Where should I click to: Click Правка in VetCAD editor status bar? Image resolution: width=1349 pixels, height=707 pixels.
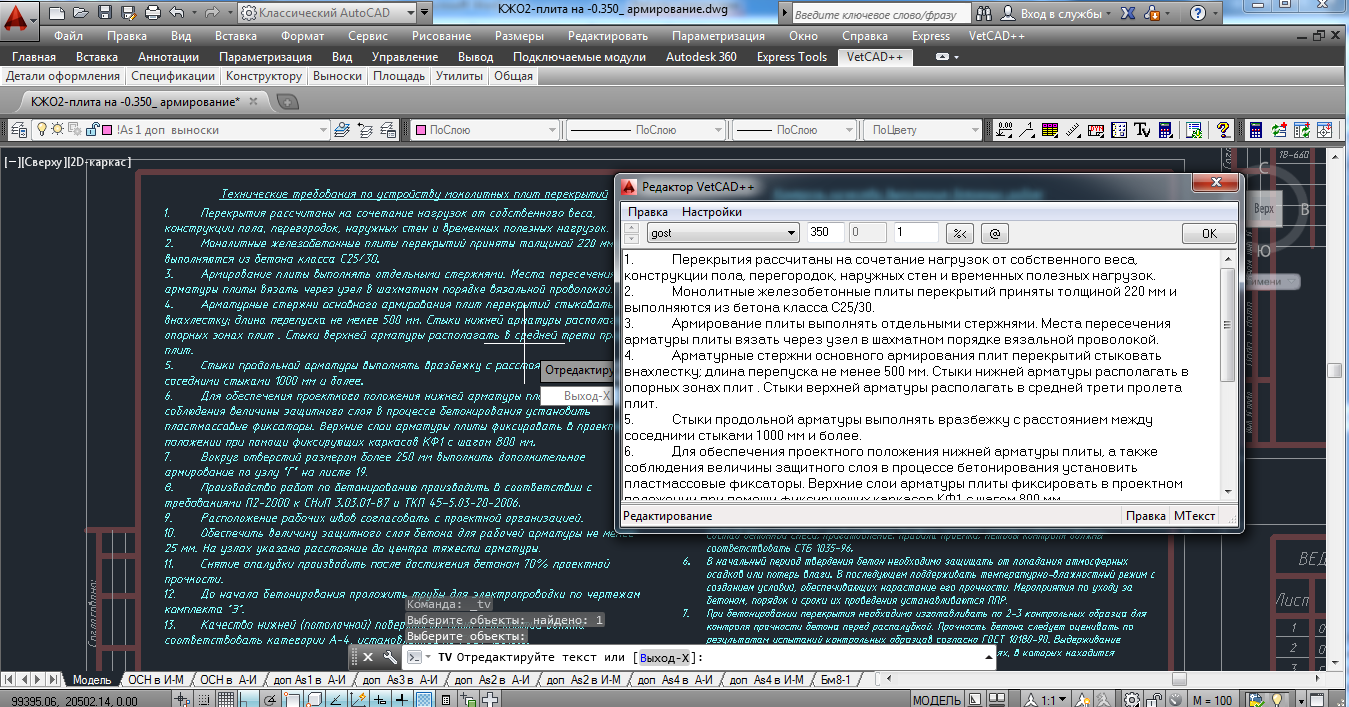(1146, 516)
